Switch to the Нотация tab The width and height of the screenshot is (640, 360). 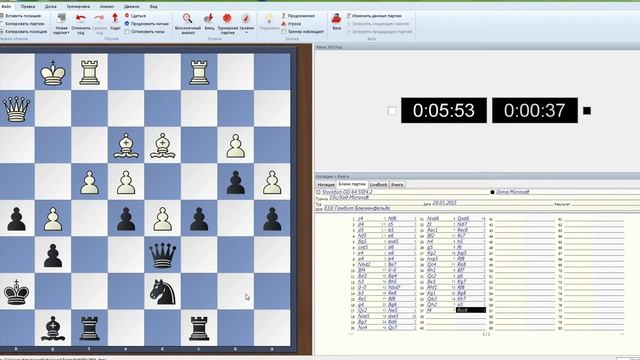326,184
